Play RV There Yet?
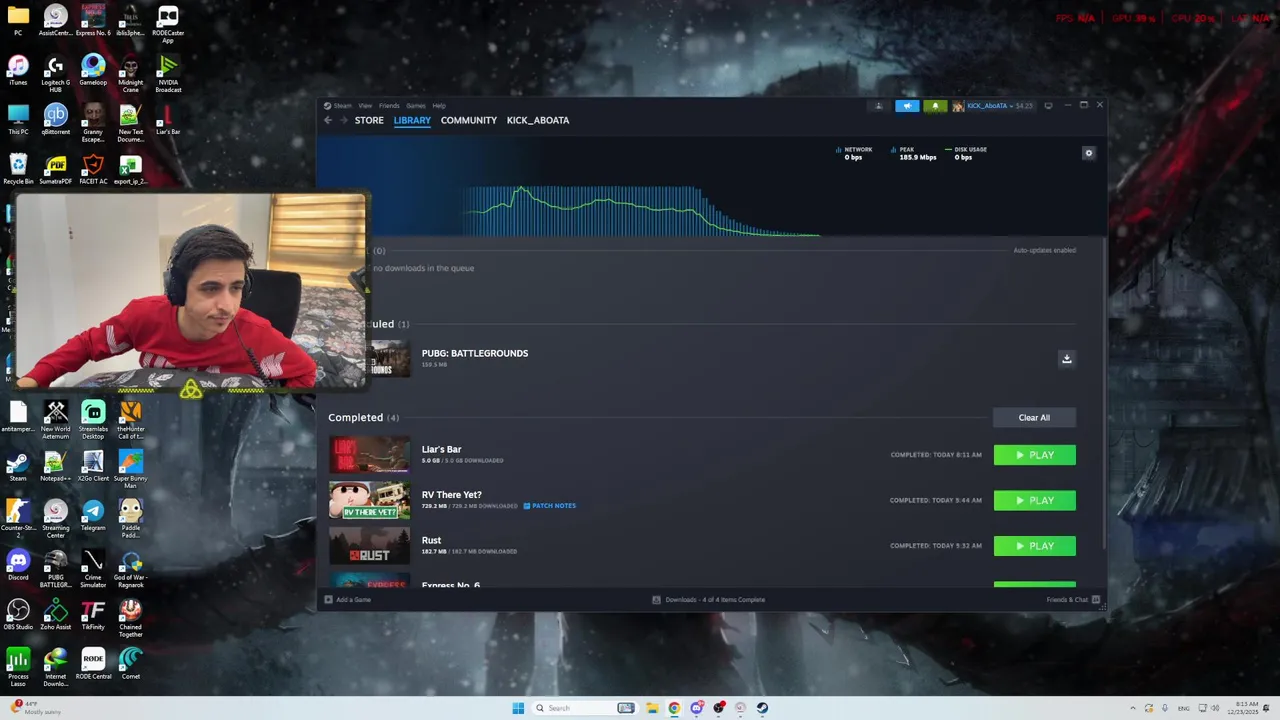This screenshot has height=720, width=1280. pyautogui.click(x=1035, y=500)
